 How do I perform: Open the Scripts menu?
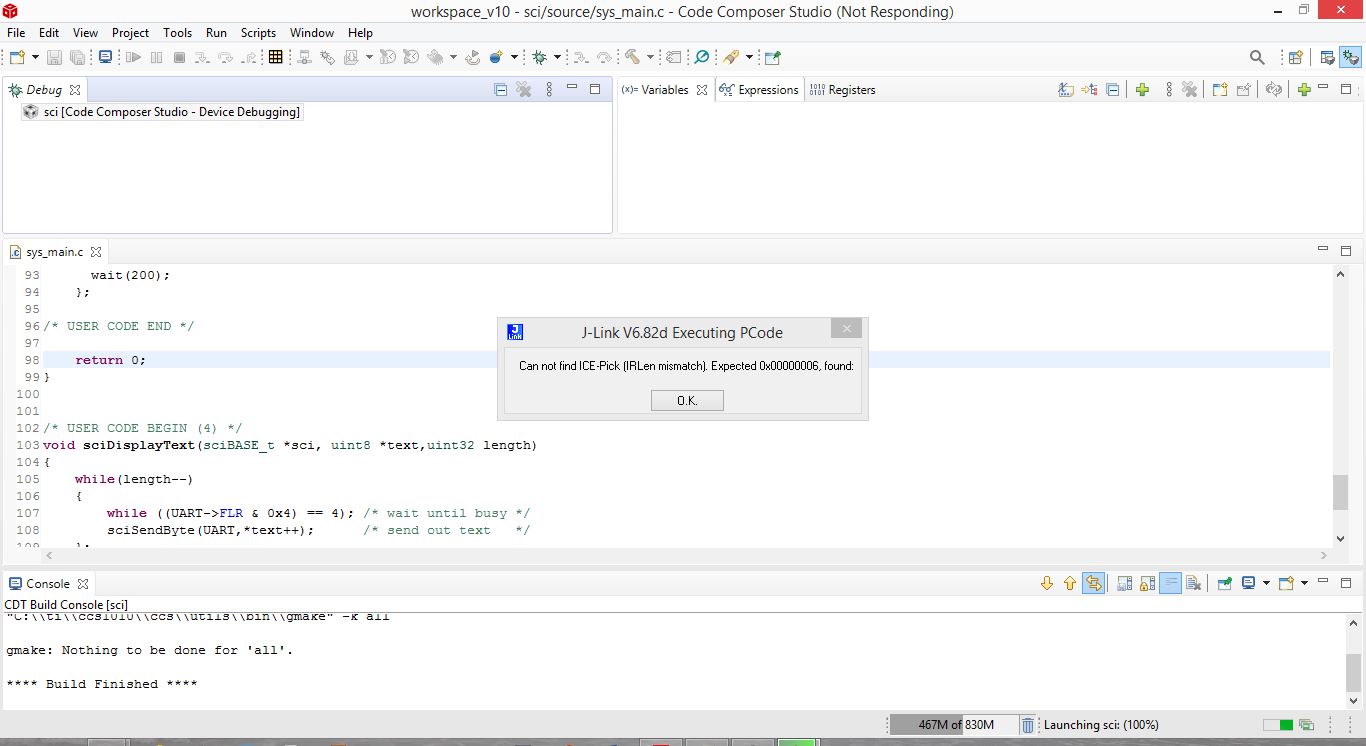click(x=258, y=32)
